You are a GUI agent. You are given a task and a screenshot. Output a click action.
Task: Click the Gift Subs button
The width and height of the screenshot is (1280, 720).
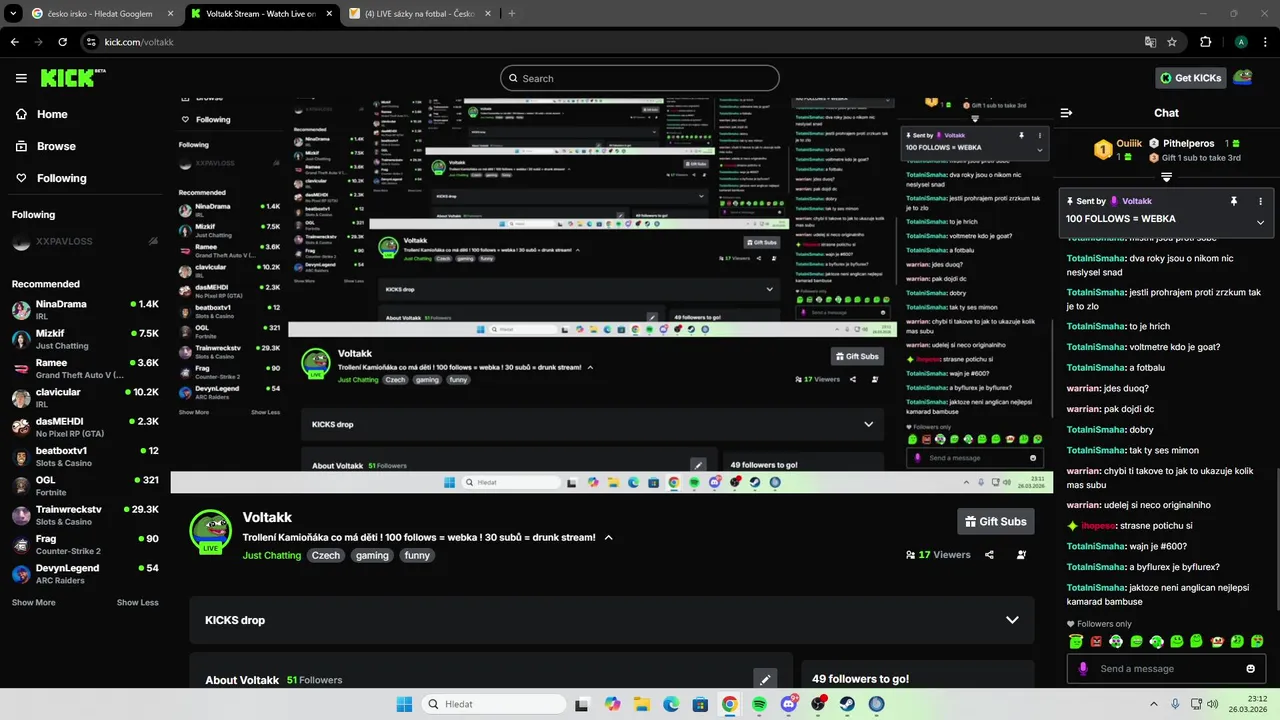995,521
